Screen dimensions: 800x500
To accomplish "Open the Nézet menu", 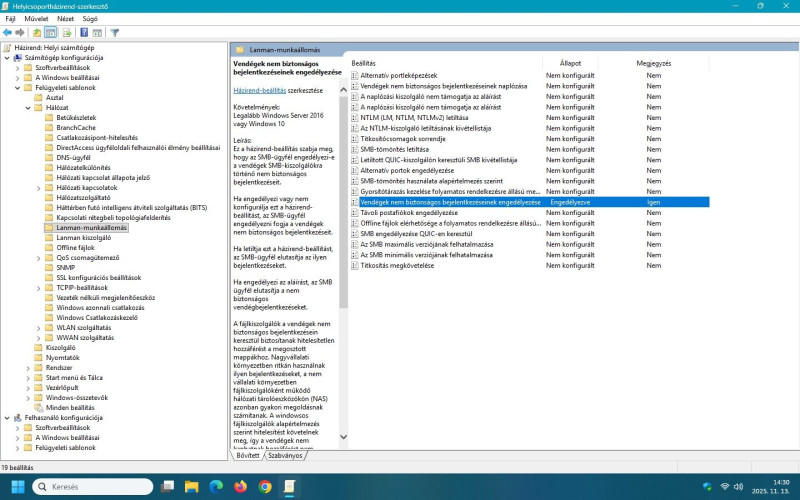I will coord(65,19).
